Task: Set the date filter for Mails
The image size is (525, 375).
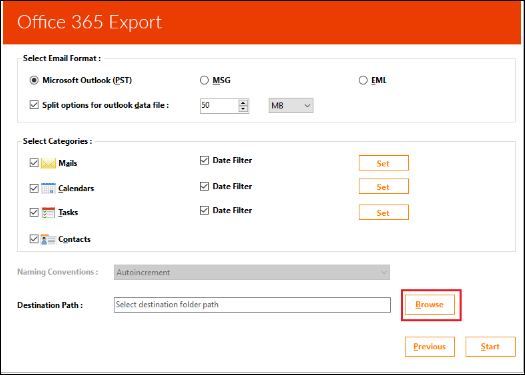Action: point(384,163)
